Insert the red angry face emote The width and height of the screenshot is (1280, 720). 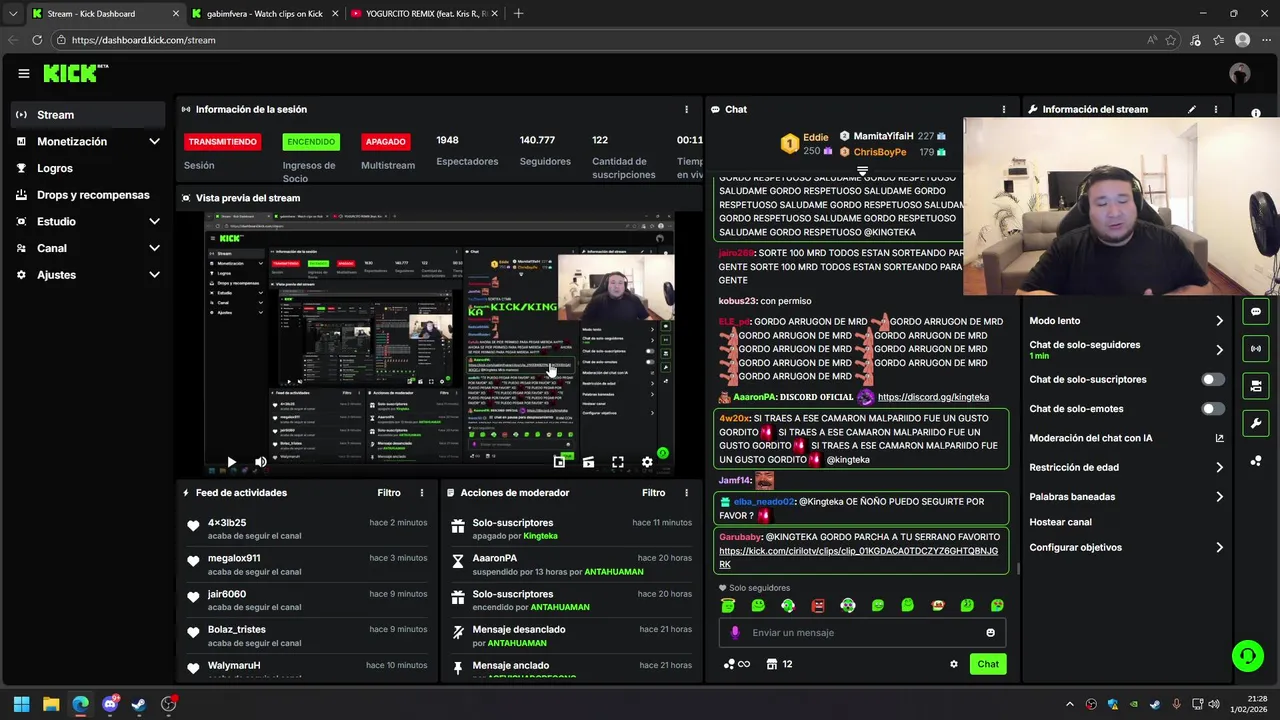pyautogui.click(x=818, y=605)
